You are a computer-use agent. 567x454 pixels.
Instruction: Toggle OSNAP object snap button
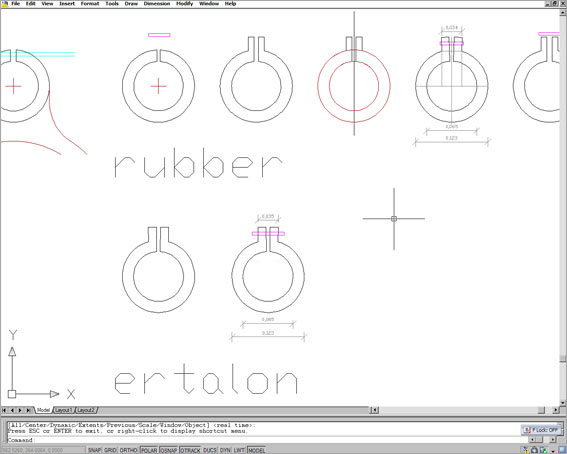(169, 450)
